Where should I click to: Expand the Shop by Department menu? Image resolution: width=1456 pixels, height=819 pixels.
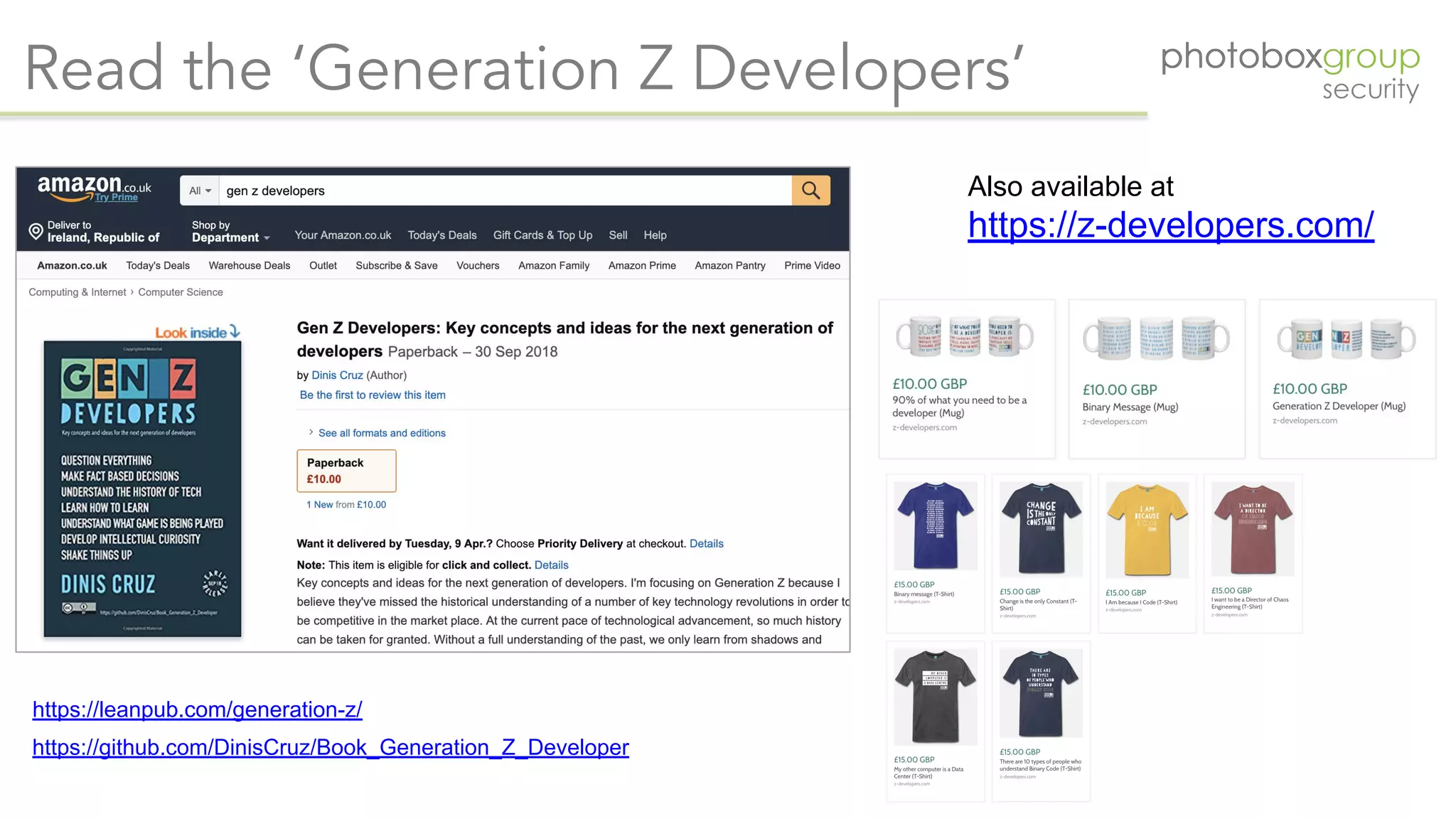point(230,231)
